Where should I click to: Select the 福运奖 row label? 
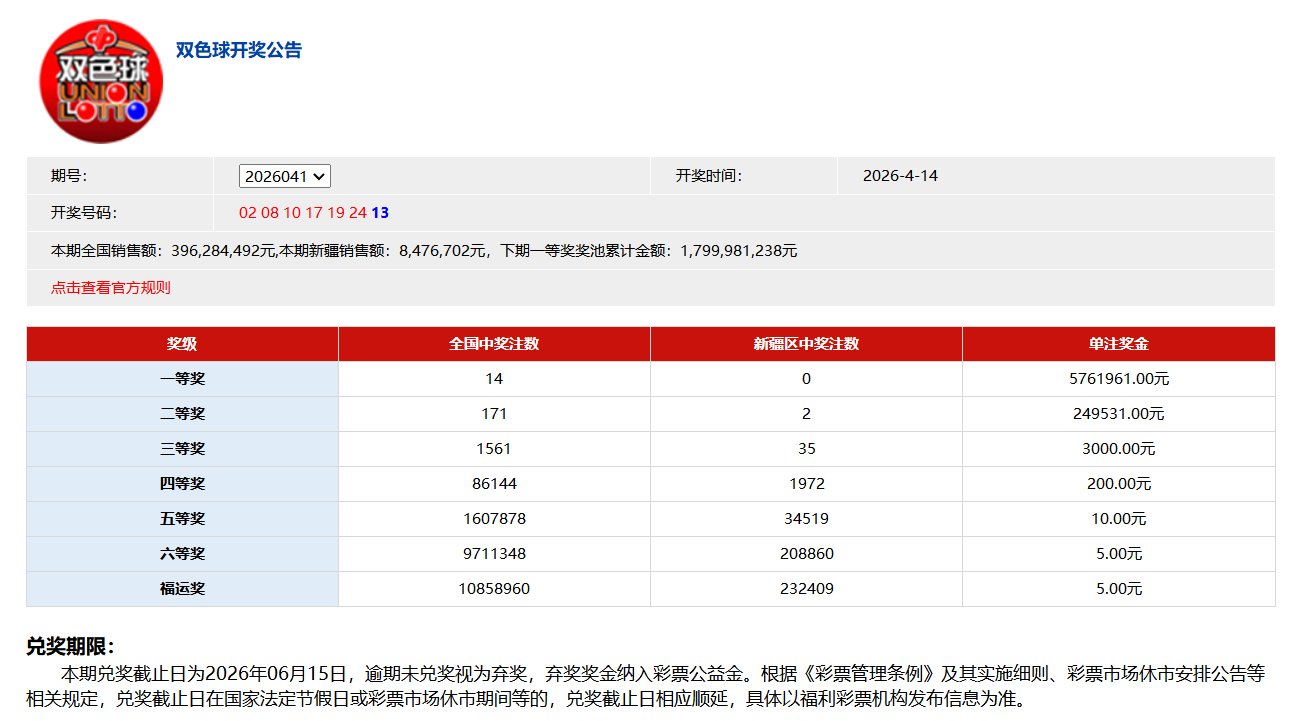pyautogui.click(x=182, y=589)
